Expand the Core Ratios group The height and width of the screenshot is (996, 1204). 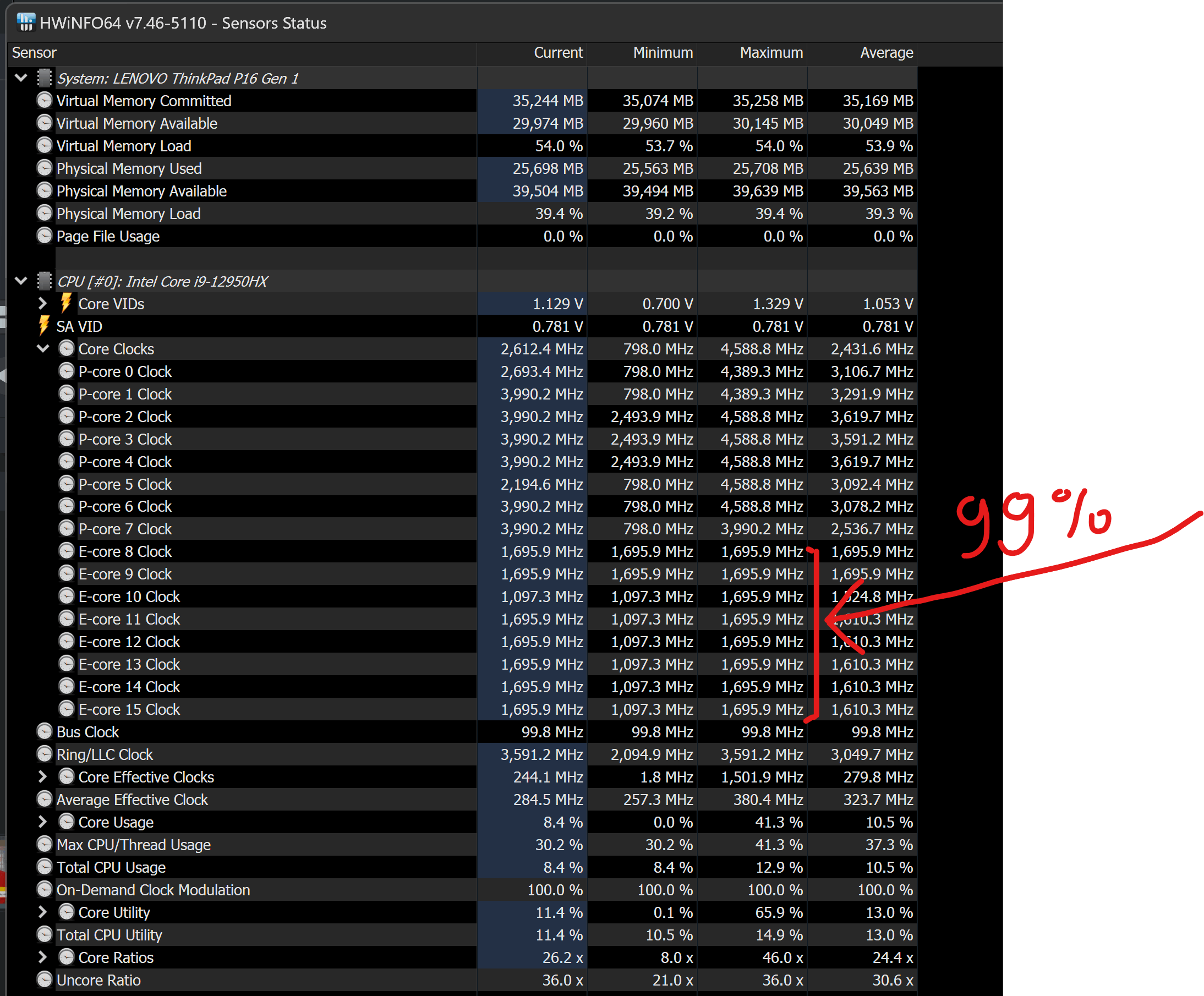click(x=42, y=957)
